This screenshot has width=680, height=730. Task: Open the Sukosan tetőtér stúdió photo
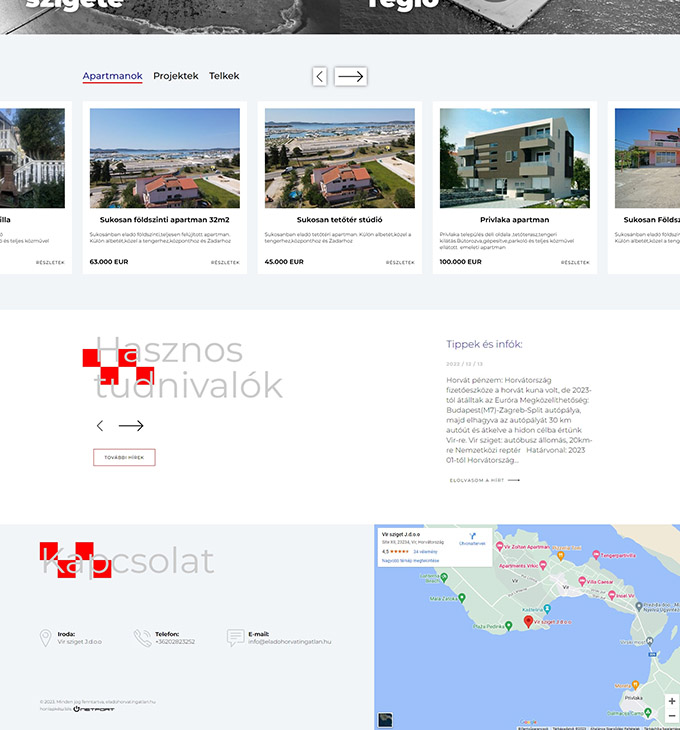340,158
